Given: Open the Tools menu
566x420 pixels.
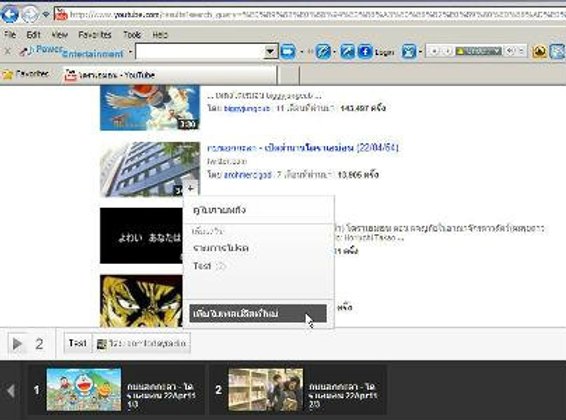Looking at the screenshot, I should pyautogui.click(x=132, y=35).
